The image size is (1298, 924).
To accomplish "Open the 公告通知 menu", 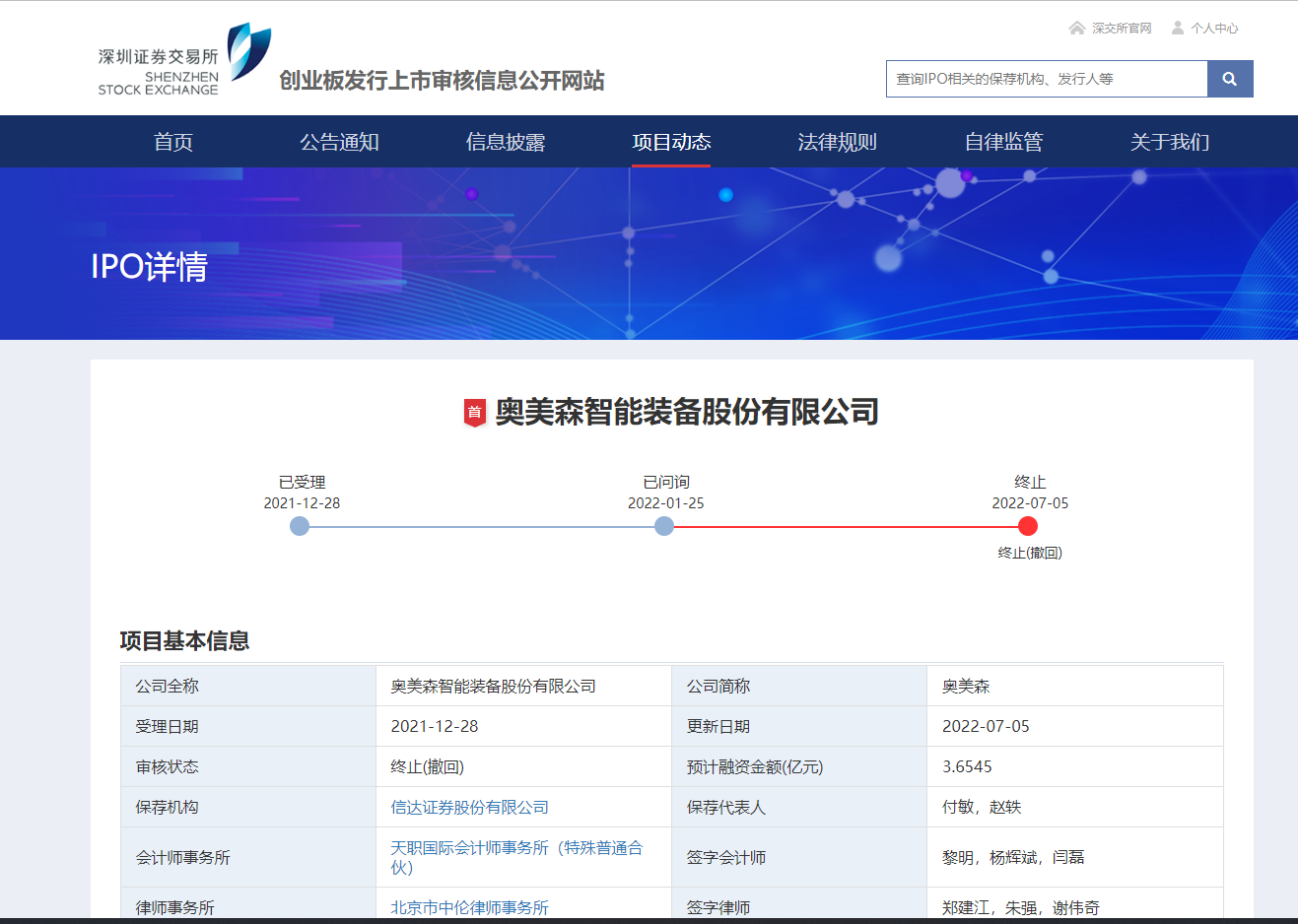I will click(x=339, y=142).
